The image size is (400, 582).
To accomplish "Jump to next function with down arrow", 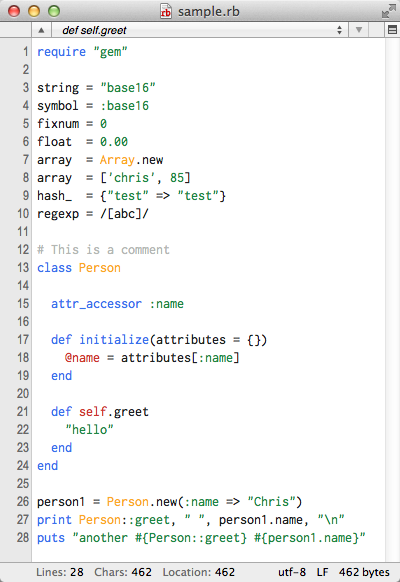I will [358, 30].
